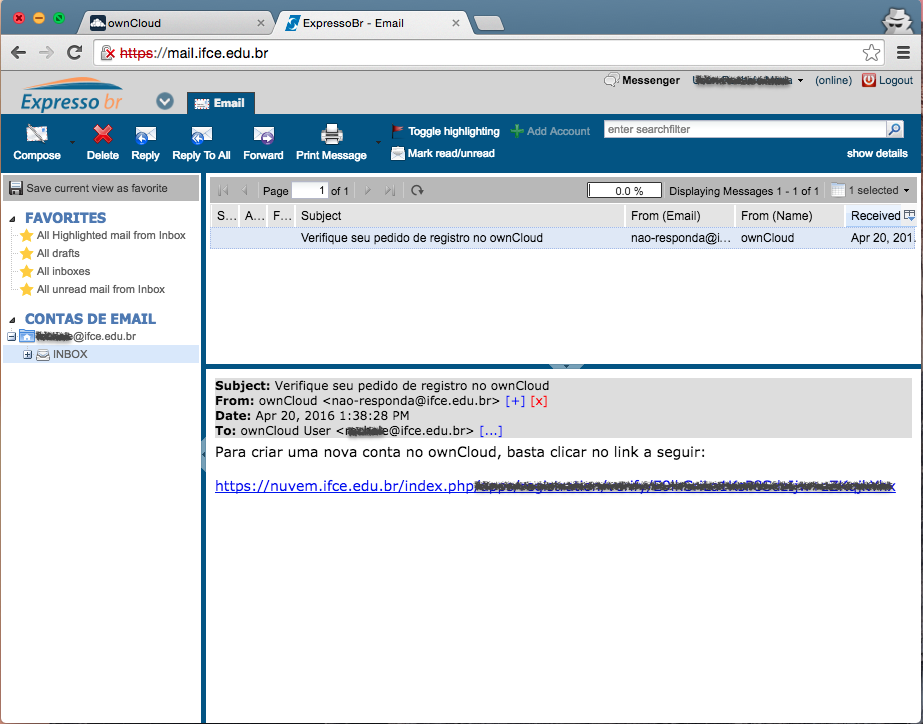The width and height of the screenshot is (923, 724).
Task: Open Compose dropdown arrow
Action: [x=72, y=142]
